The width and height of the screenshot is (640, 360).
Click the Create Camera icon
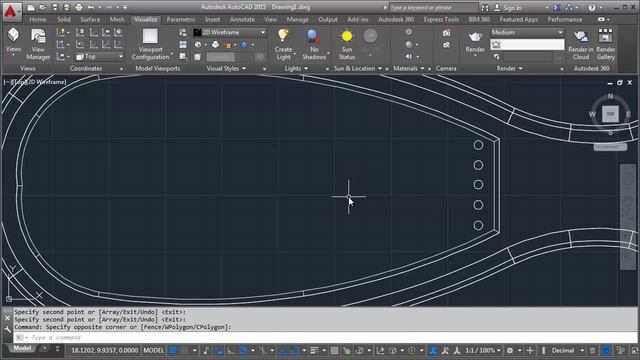click(x=447, y=33)
